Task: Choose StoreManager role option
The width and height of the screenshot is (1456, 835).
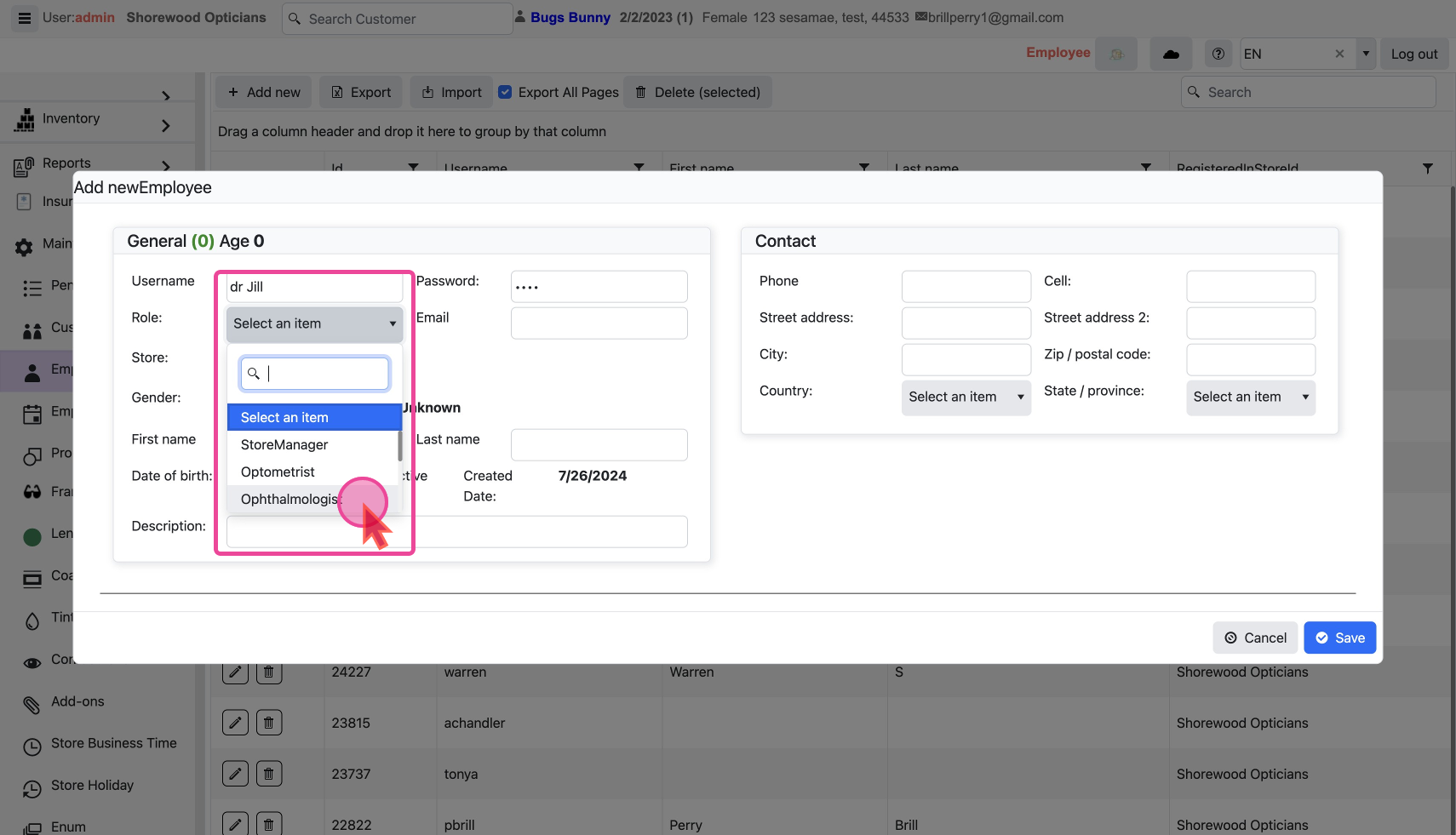Action: point(284,445)
